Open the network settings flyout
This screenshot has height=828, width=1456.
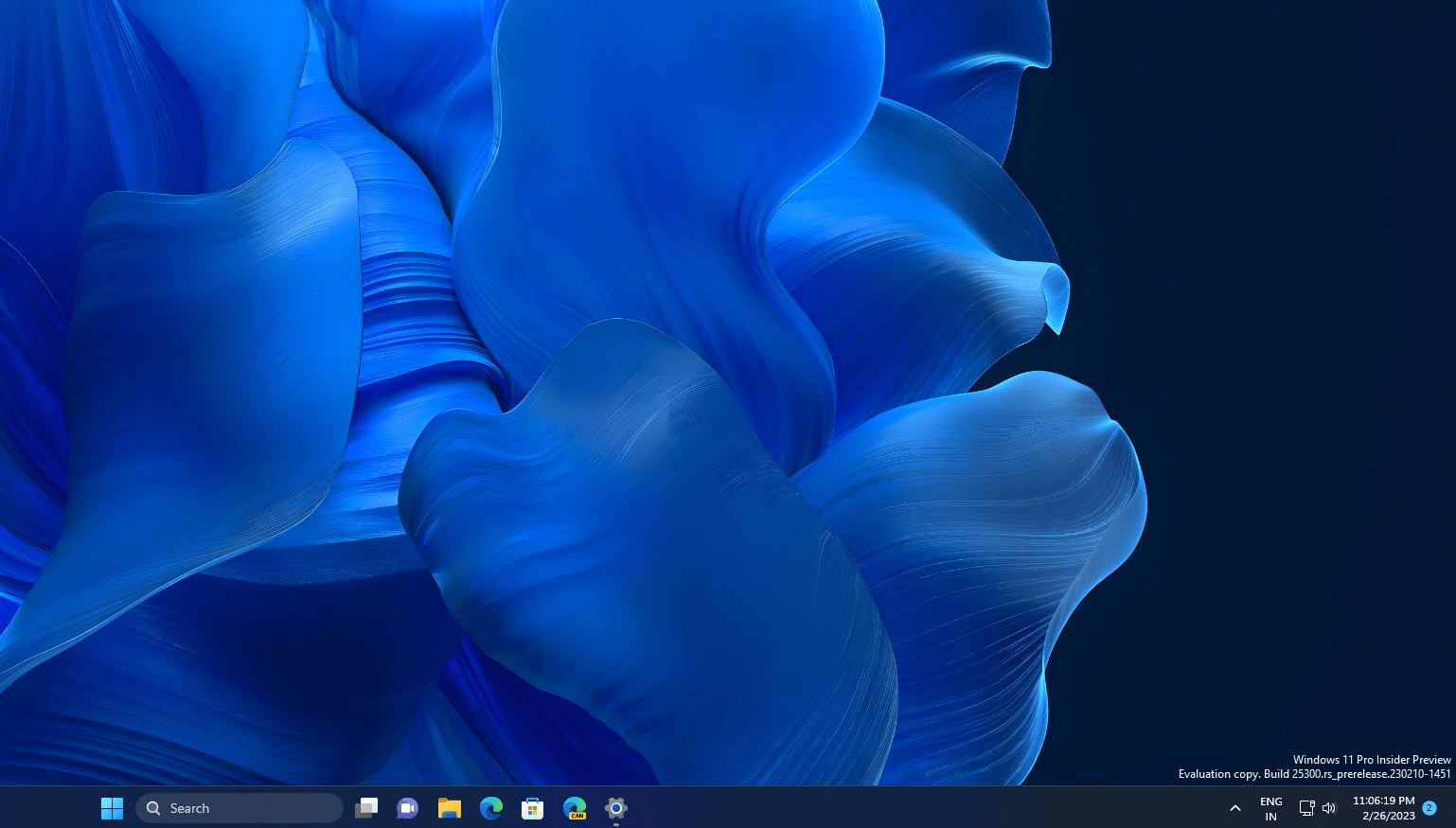(1306, 807)
